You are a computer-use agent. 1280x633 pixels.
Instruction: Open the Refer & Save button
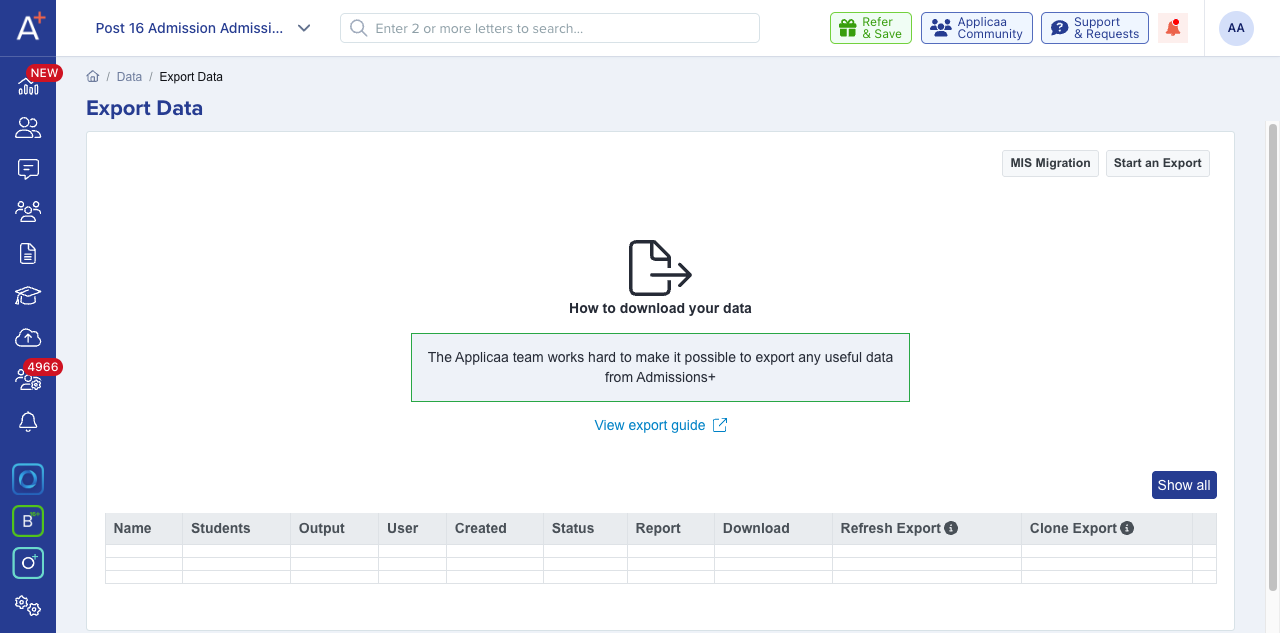click(x=871, y=28)
